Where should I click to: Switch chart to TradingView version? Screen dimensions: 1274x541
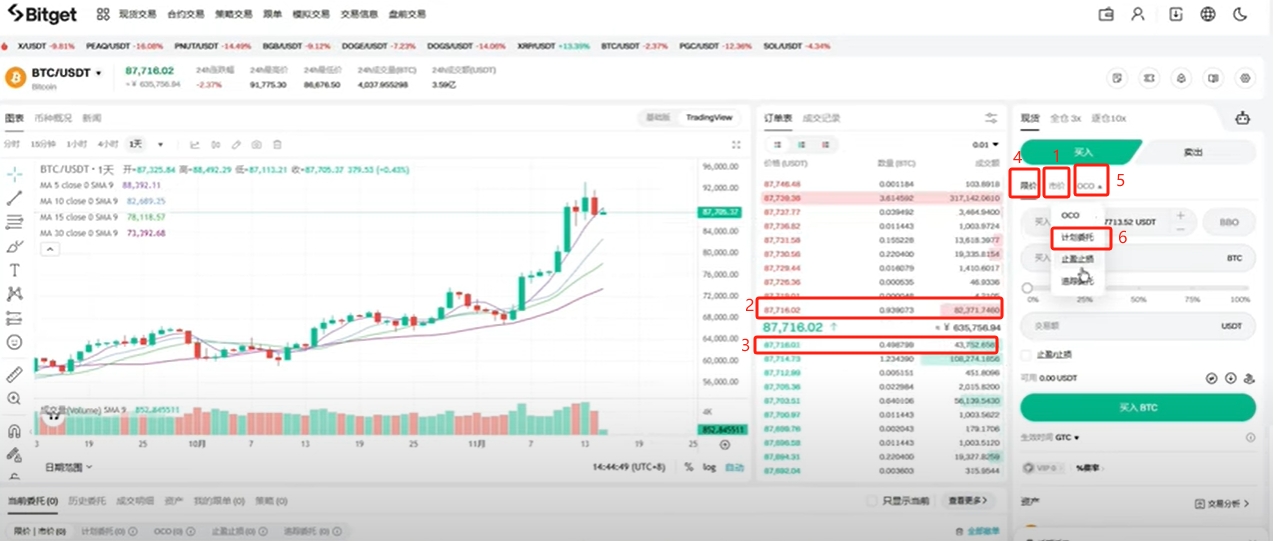pyautogui.click(x=709, y=118)
